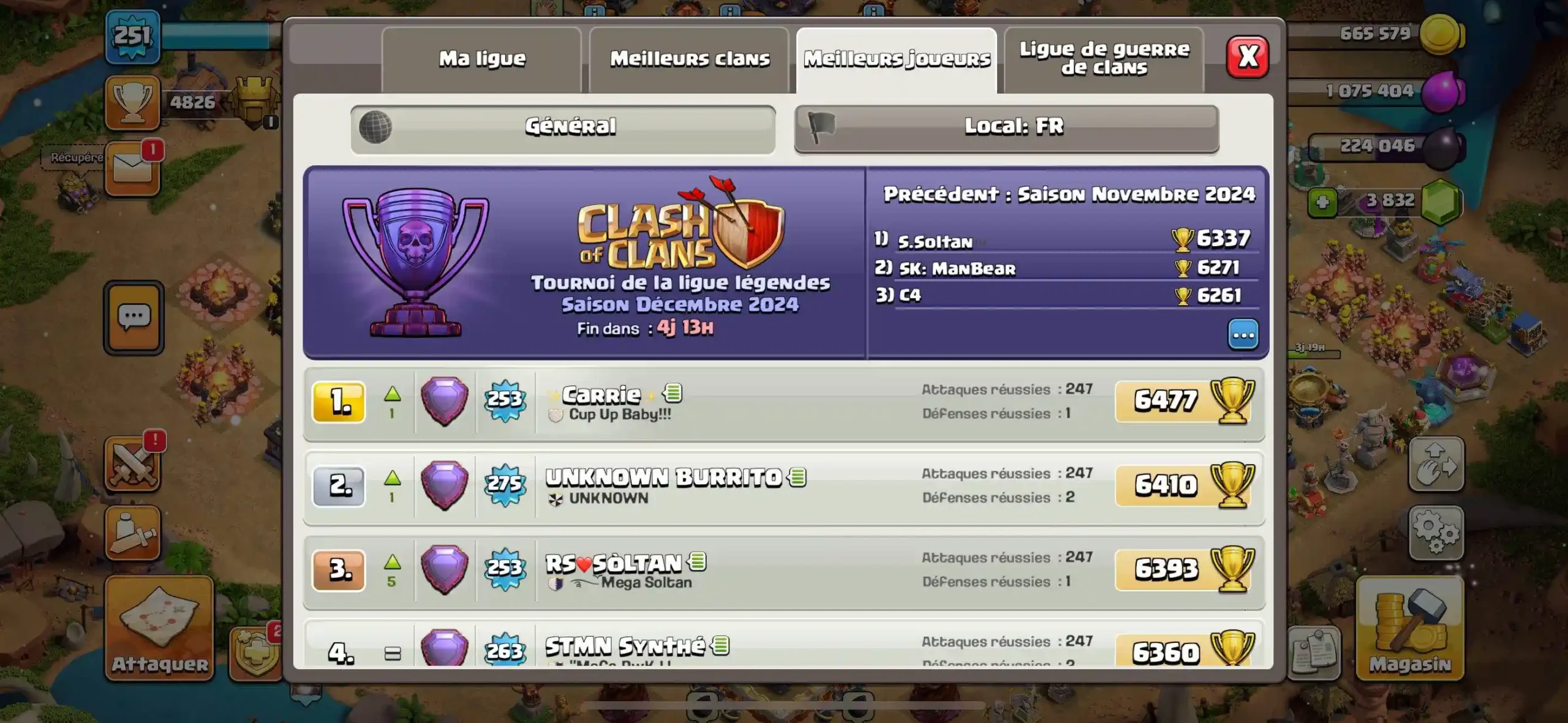Open Carrie's player row
This screenshot has height=723, width=1568.
coord(784,403)
